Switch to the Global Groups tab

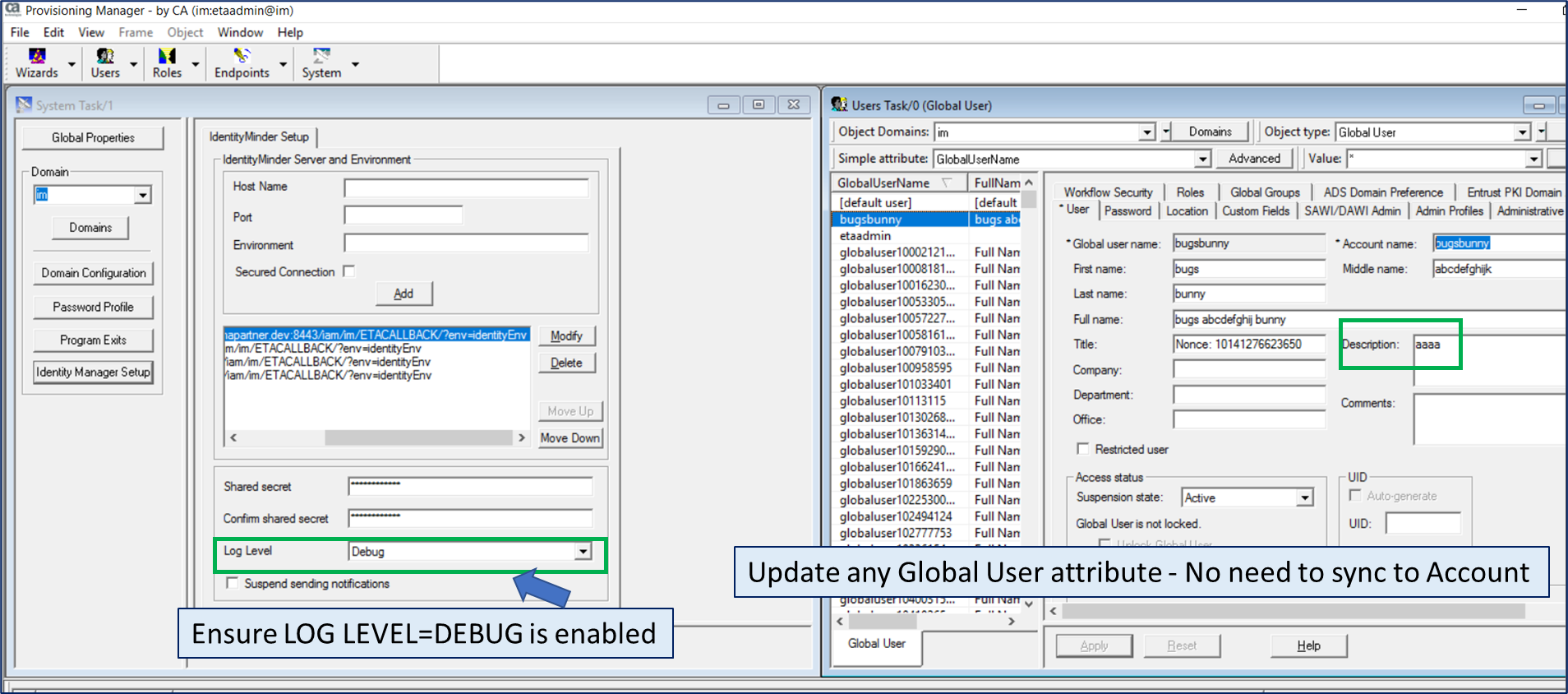1264,192
